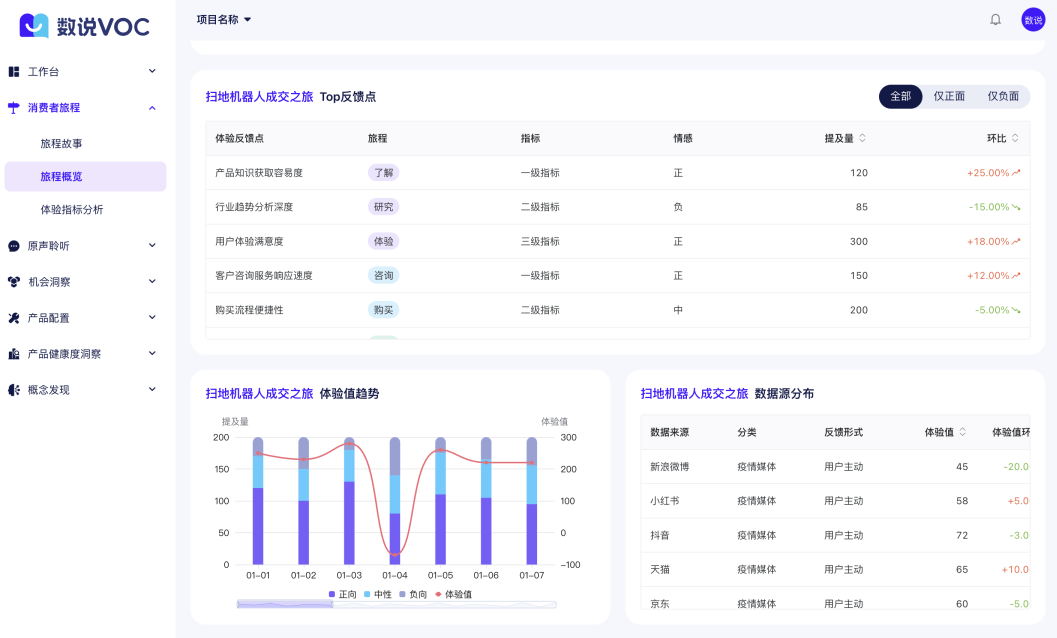This screenshot has width=1057, height=638.
Task: Click the 概念发现 sidebar icon
Action: pos(13,390)
